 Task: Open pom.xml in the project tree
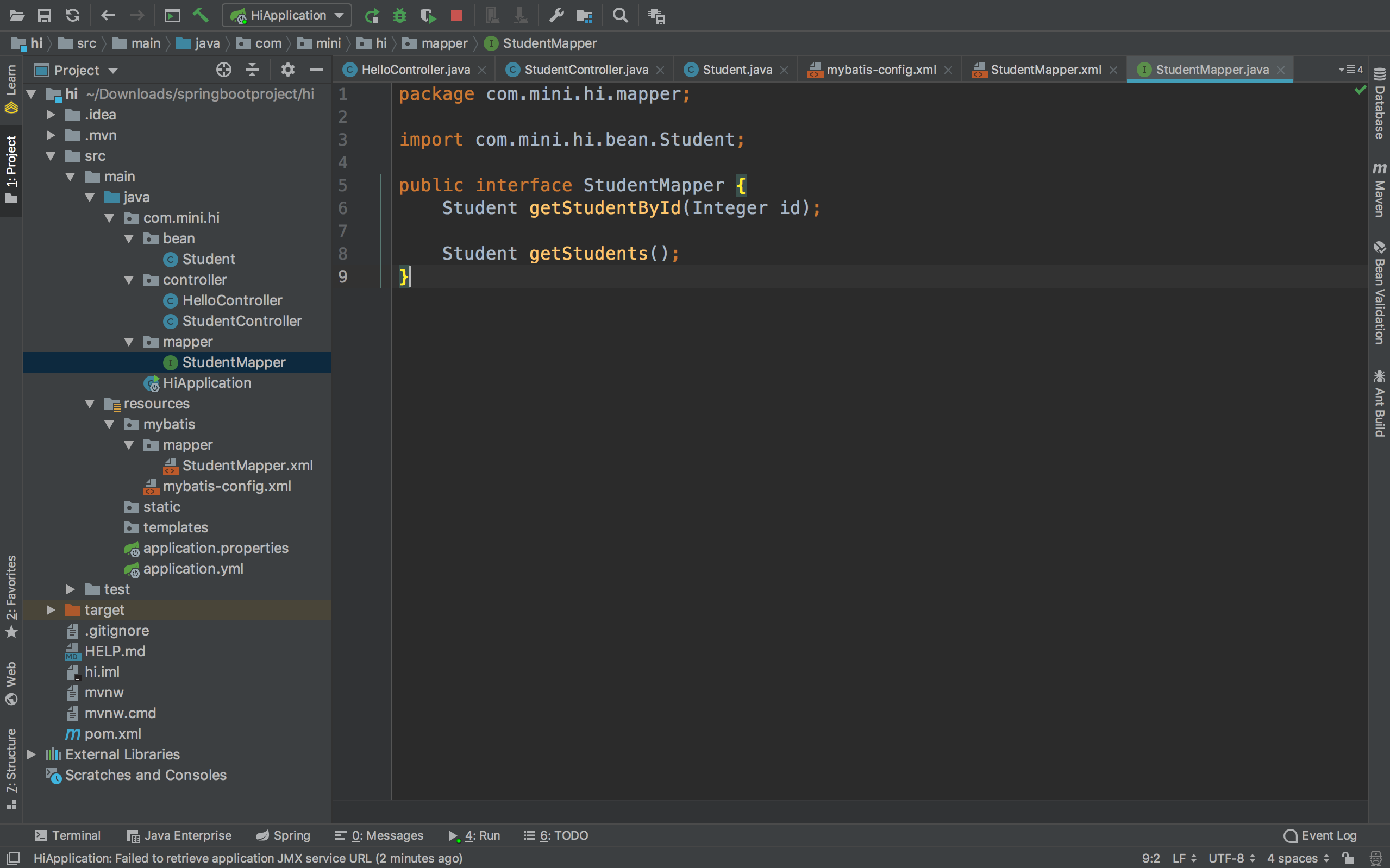[112, 734]
